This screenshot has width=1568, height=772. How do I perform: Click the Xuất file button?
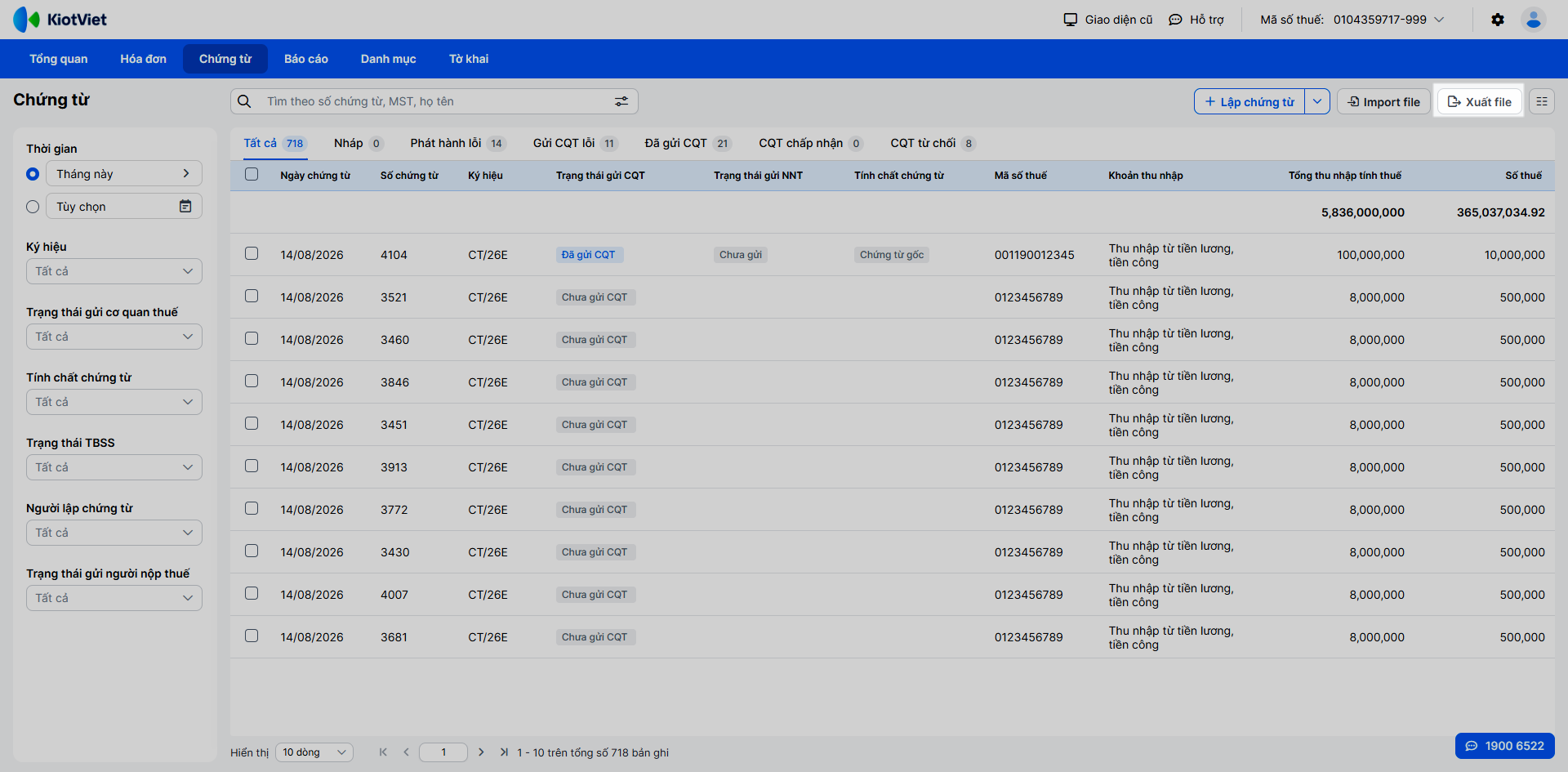(x=1479, y=101)
